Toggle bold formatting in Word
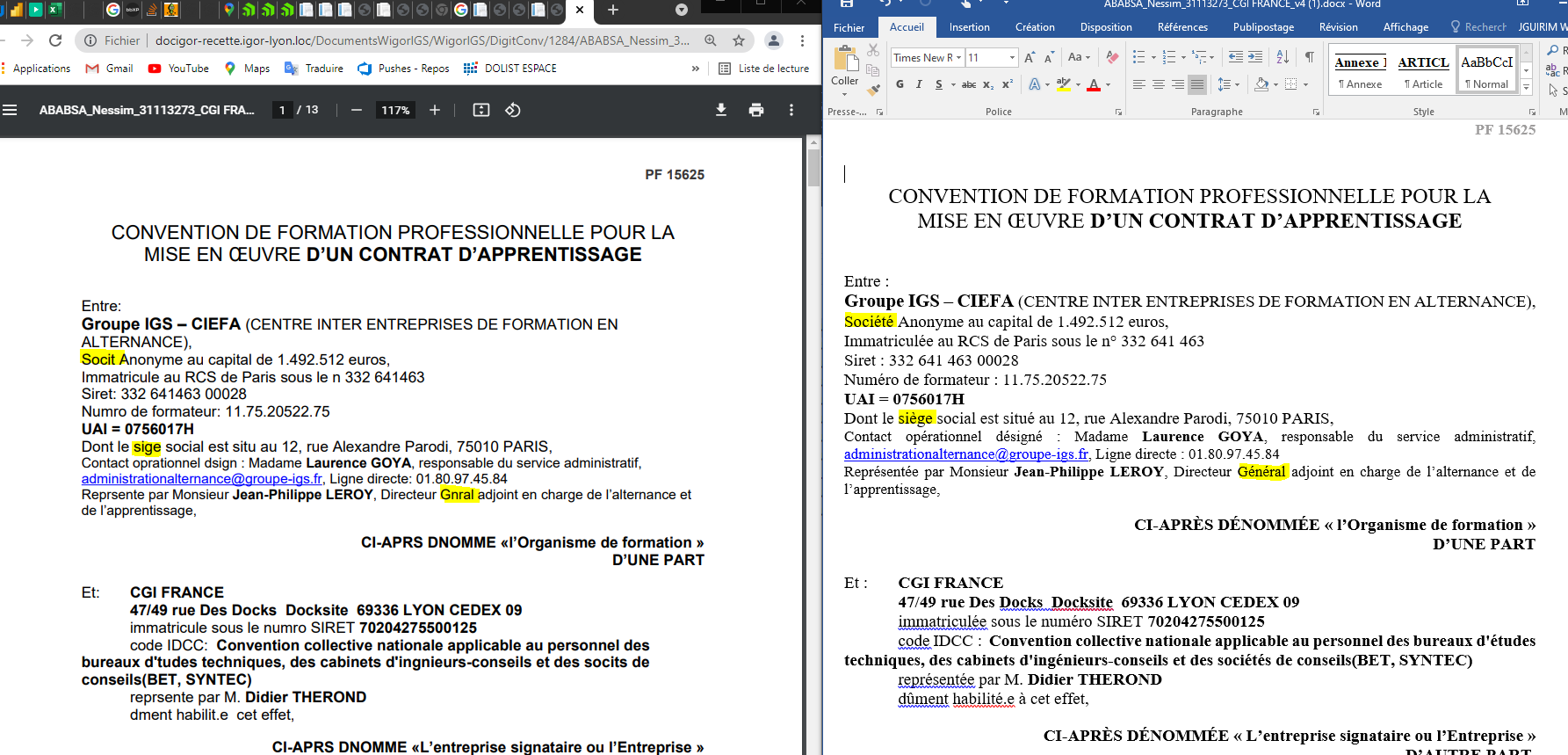The width and height of the screenshot is (1568, 755). [900, 84]
